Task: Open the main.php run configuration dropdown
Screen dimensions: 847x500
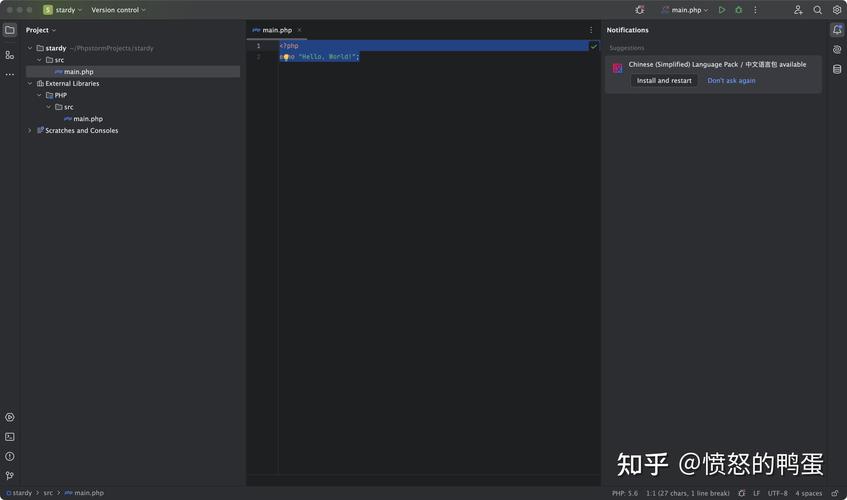Action: pyautogui.click(x=684, y=10)
